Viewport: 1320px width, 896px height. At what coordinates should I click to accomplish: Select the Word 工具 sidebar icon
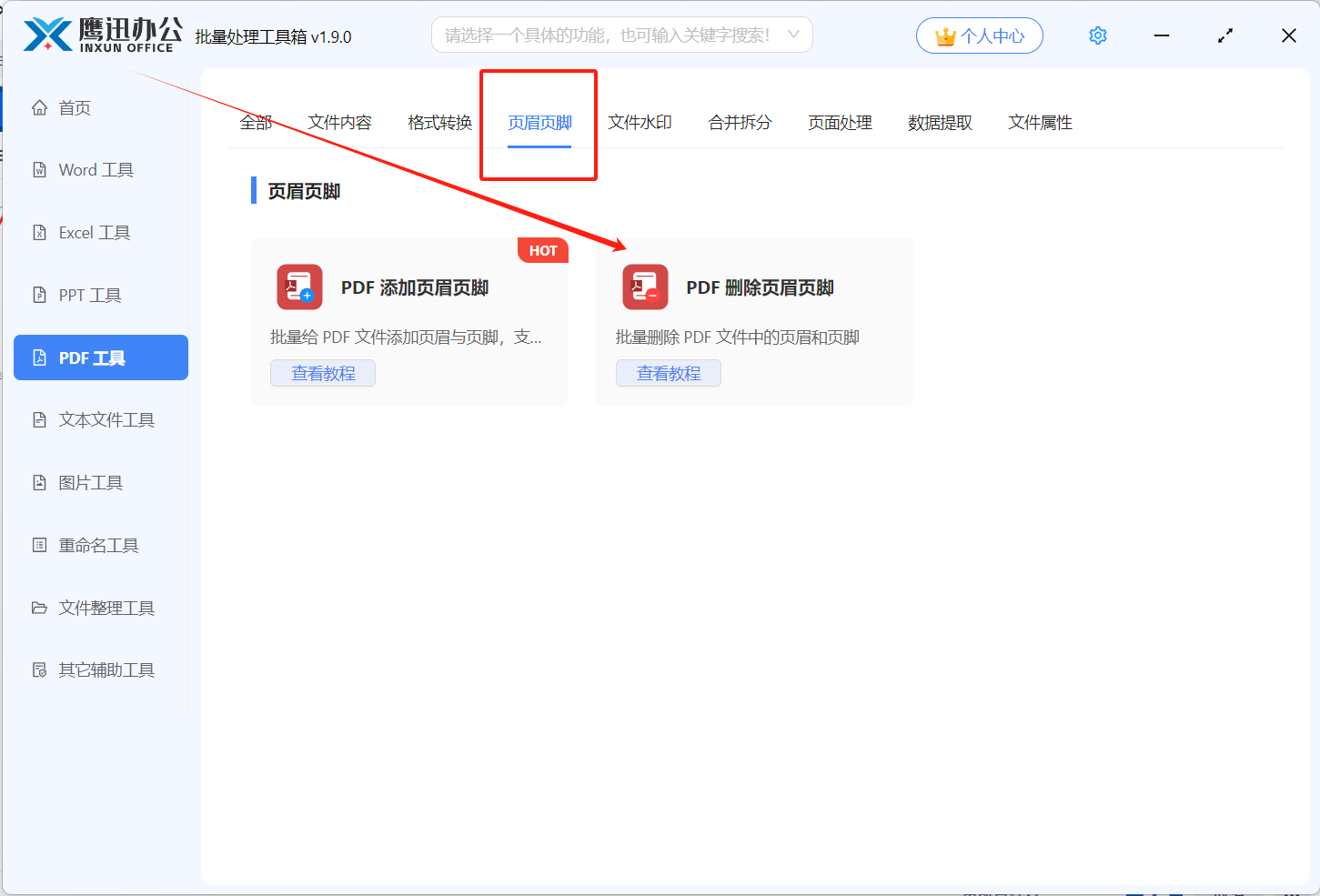96,169
